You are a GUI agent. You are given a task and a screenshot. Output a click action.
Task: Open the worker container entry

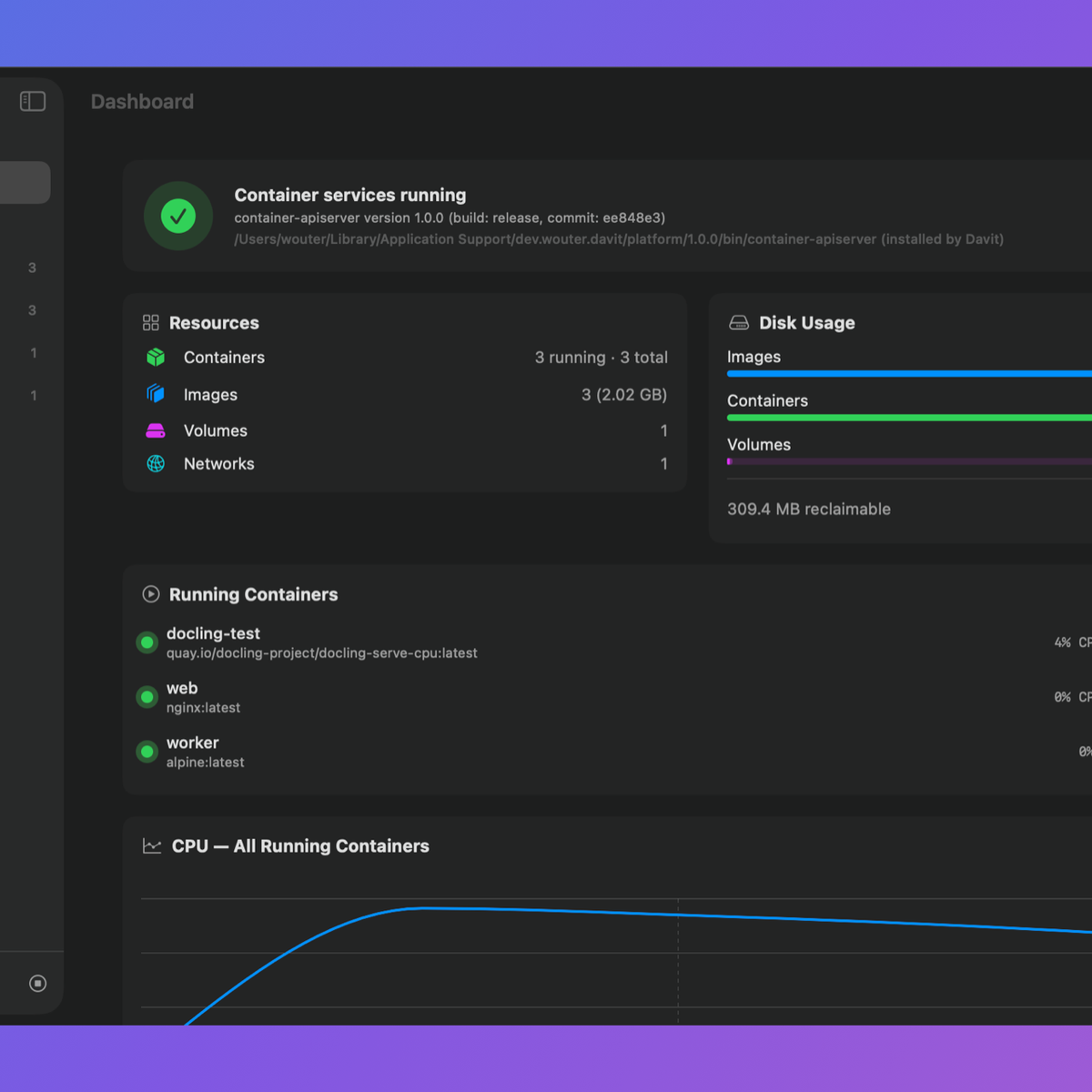(614, 752)
